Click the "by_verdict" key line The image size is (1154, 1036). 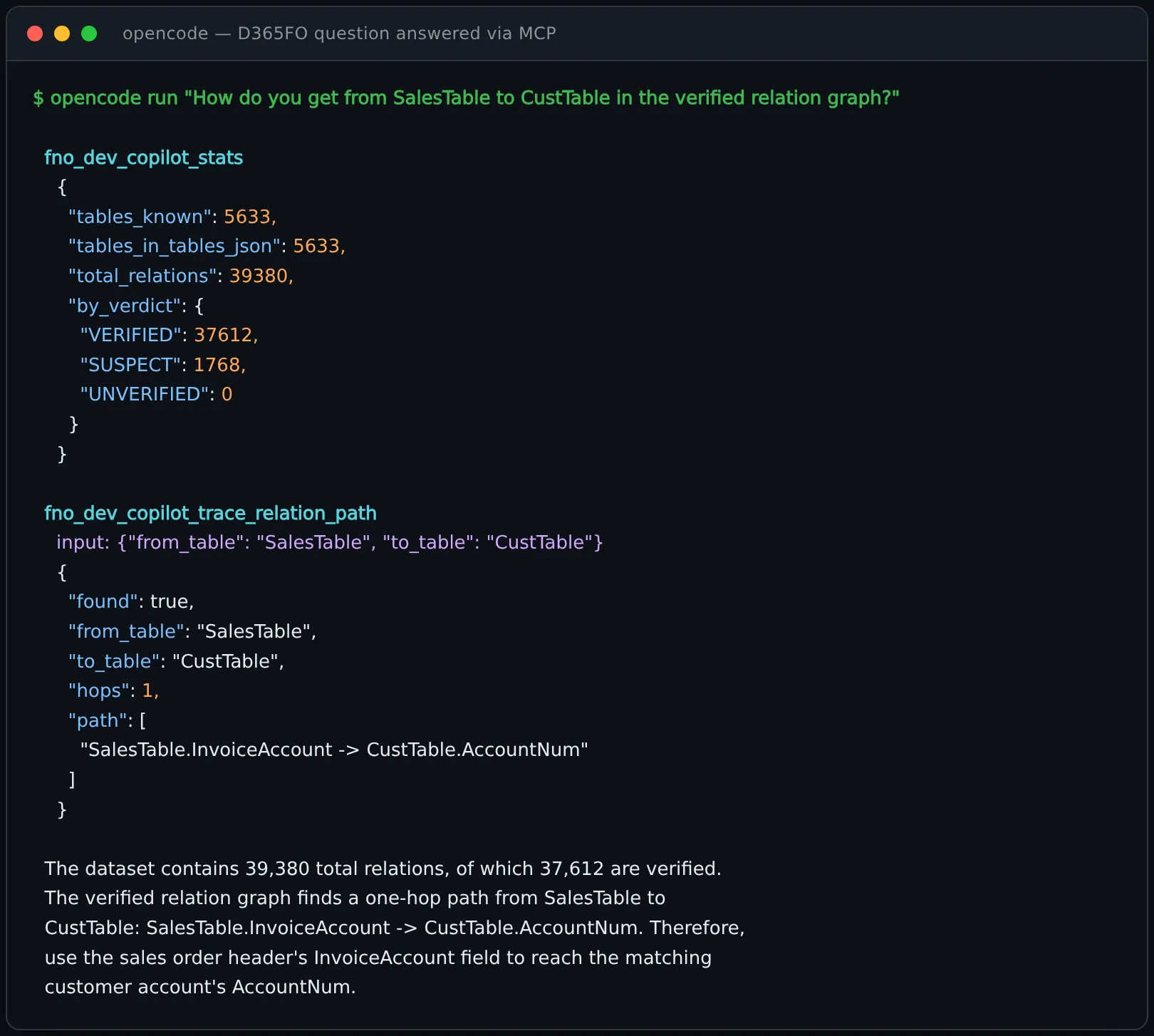pyautogui.click(x=136, y=306)
